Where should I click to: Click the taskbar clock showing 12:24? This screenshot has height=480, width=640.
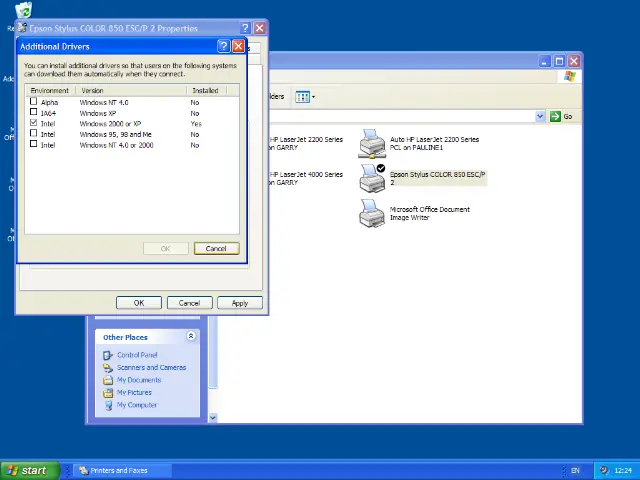[623, 471]
